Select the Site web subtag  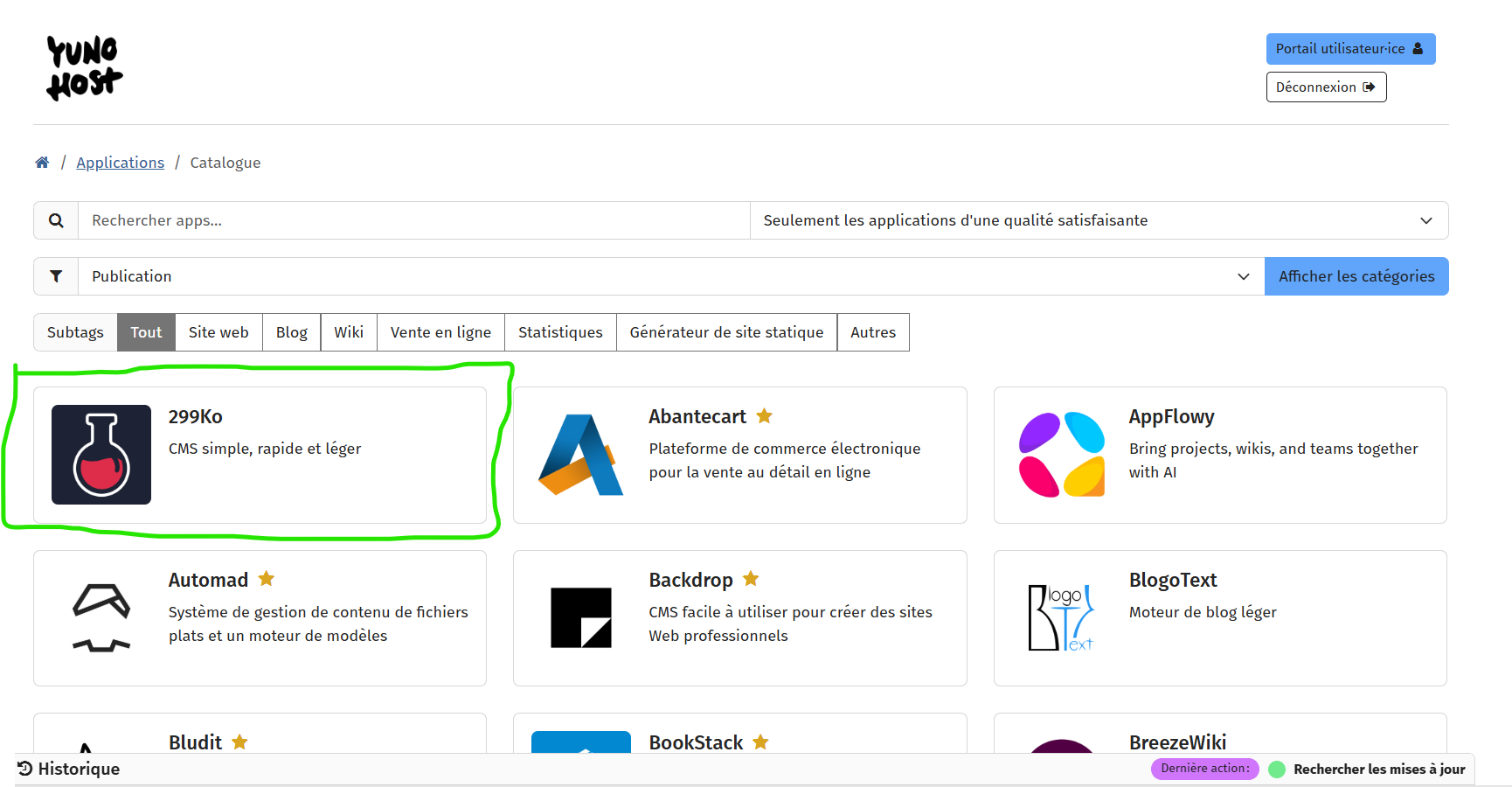218,332
